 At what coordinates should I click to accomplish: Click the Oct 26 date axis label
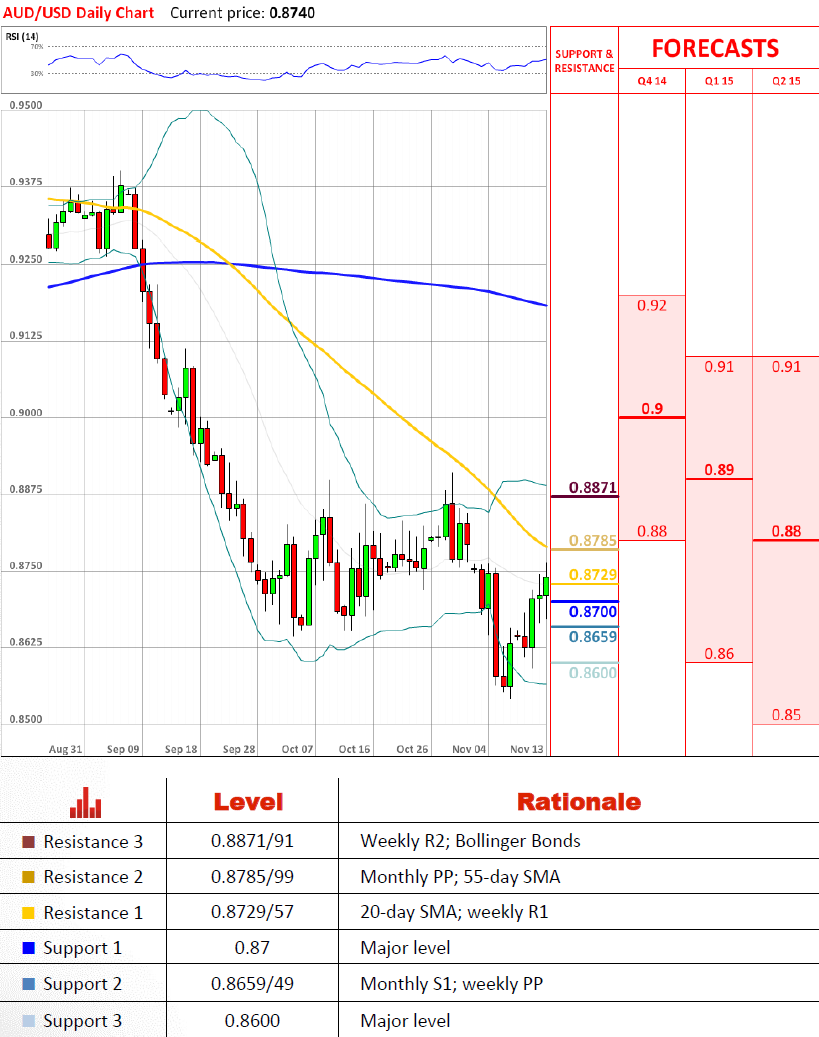412,749
